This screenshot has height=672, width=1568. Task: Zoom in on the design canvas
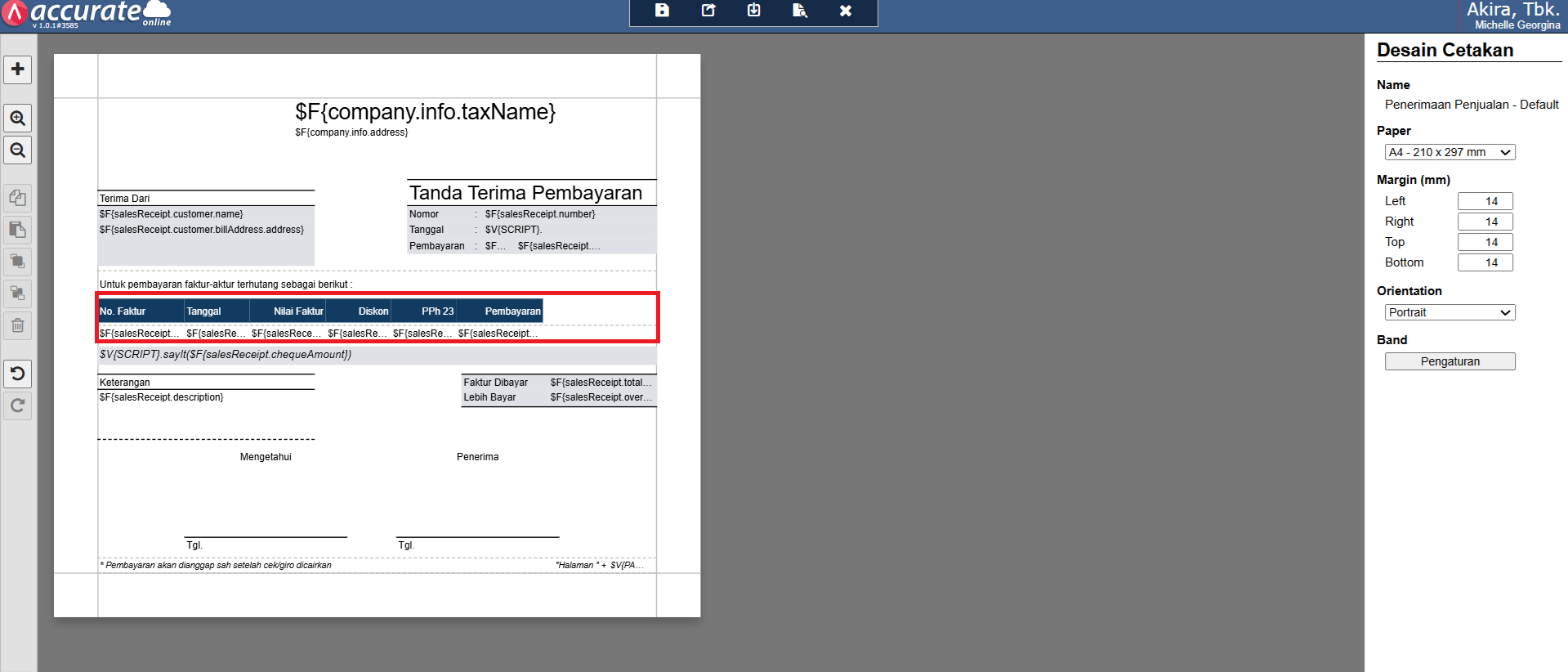(17, 119)
